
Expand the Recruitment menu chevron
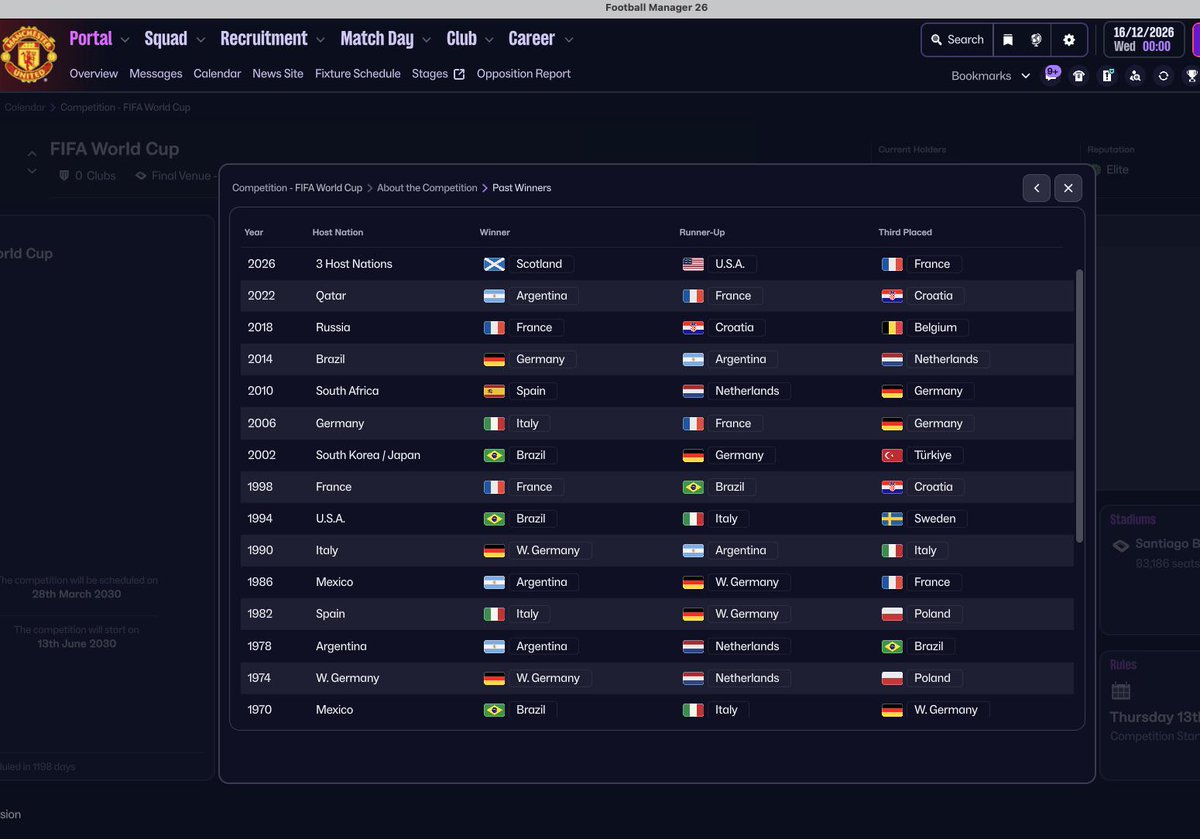pos(320,40)
